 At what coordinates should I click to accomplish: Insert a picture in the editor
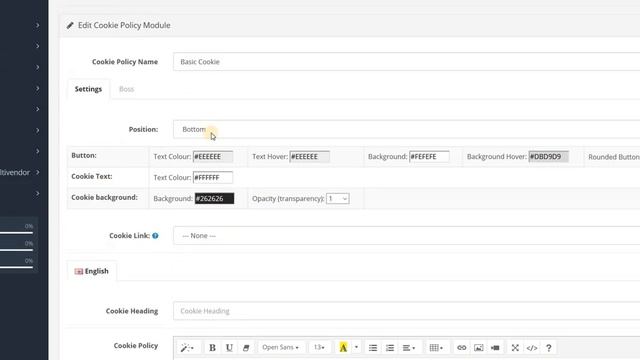click(x=478, y=348)
